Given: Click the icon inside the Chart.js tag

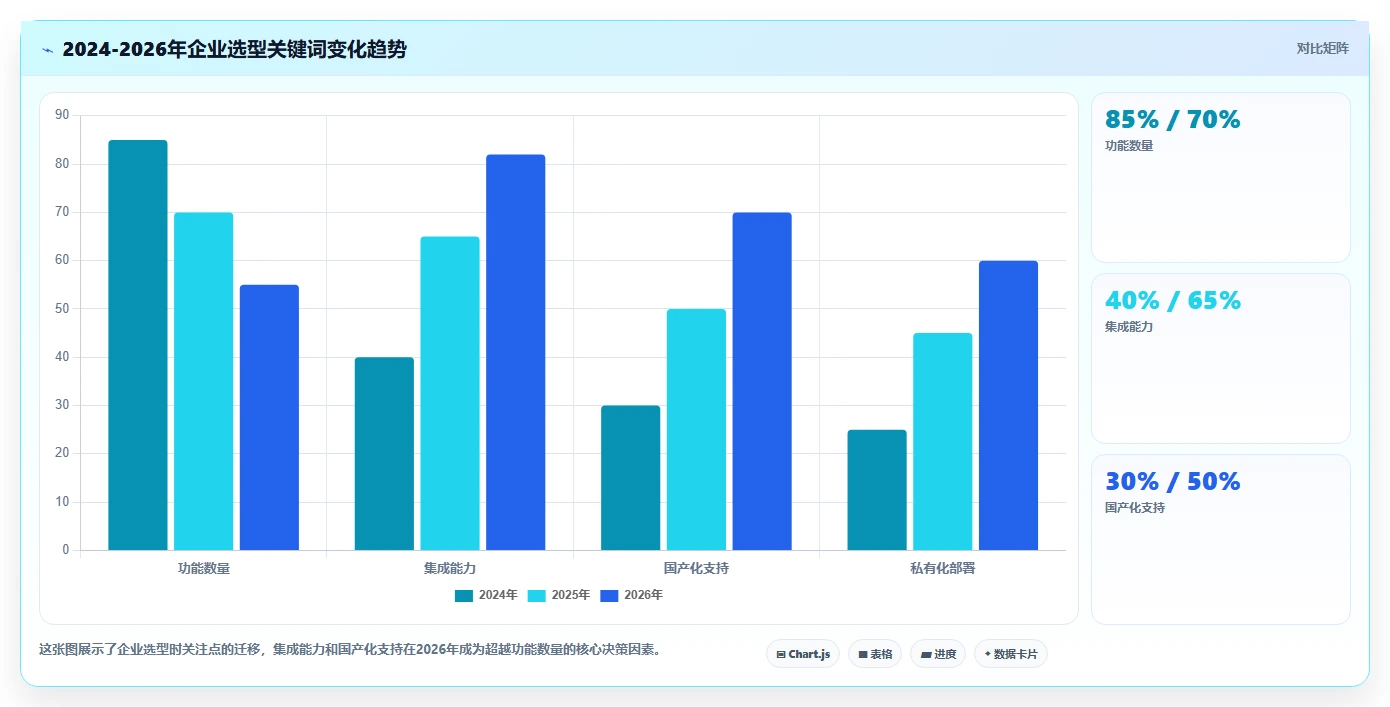Looking at the screenshot, I should [781, 655].
